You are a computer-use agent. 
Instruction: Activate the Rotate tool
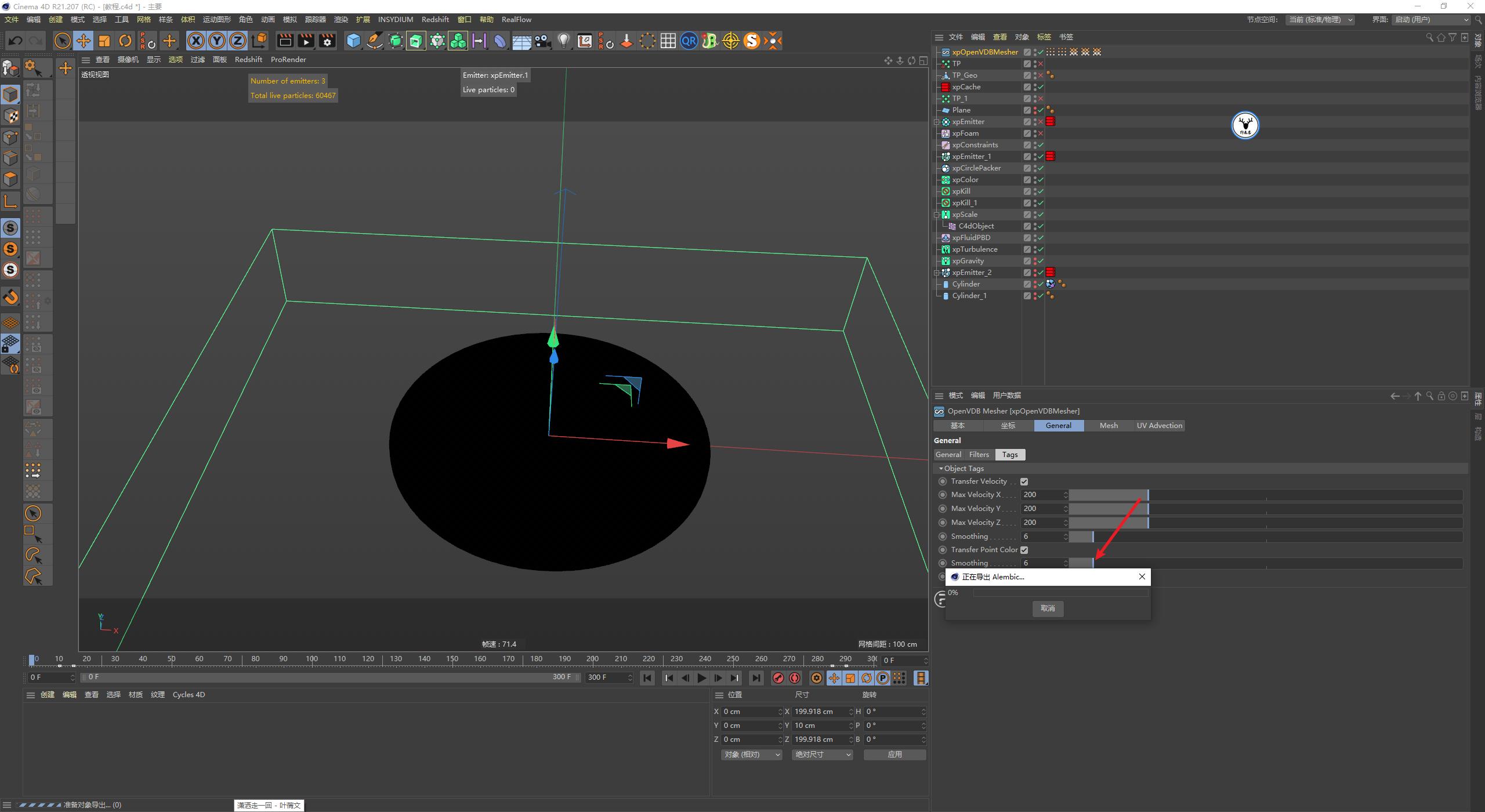click(x=125, y=41)
